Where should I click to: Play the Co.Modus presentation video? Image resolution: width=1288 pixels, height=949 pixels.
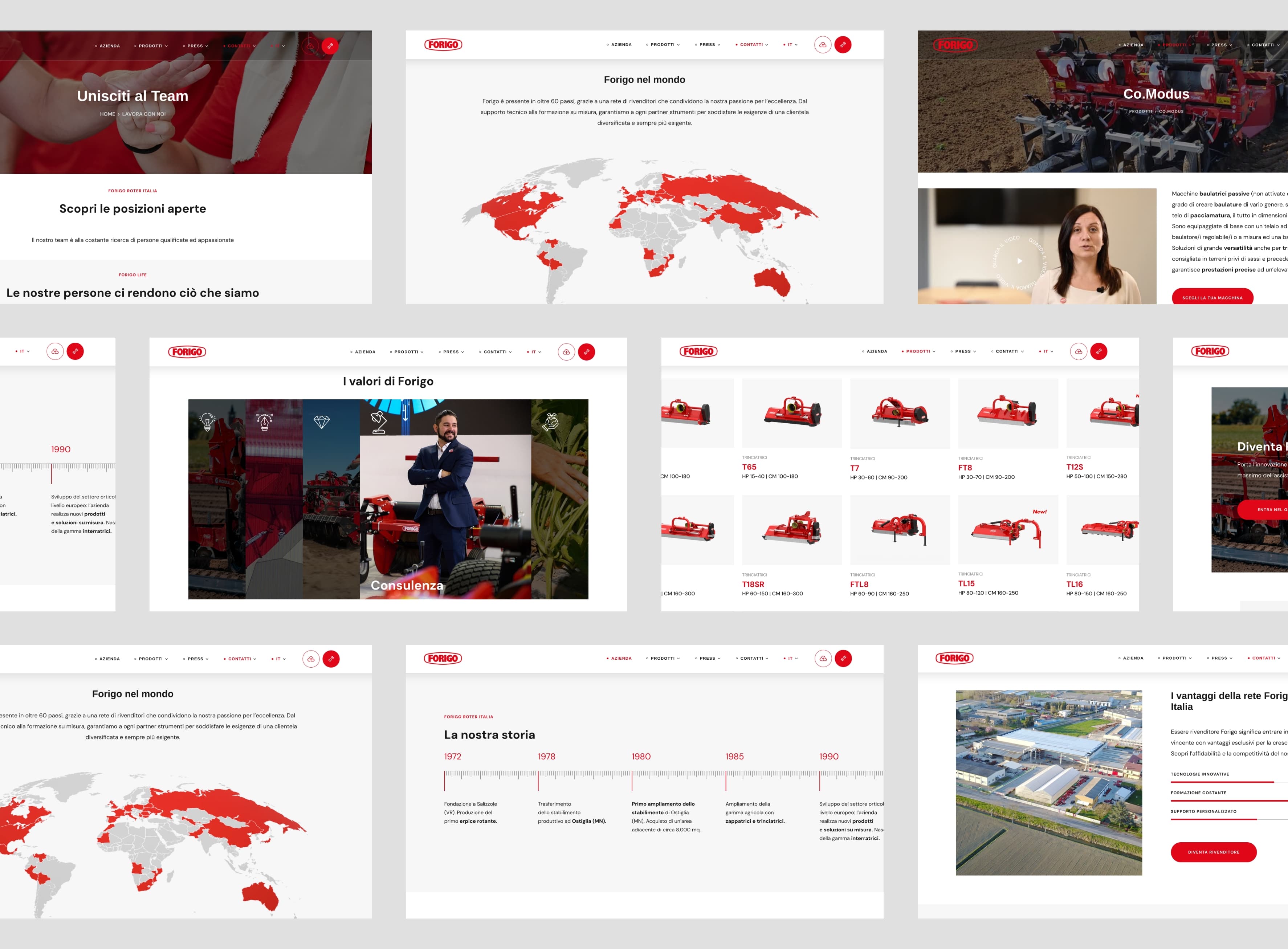[1020, 261]
